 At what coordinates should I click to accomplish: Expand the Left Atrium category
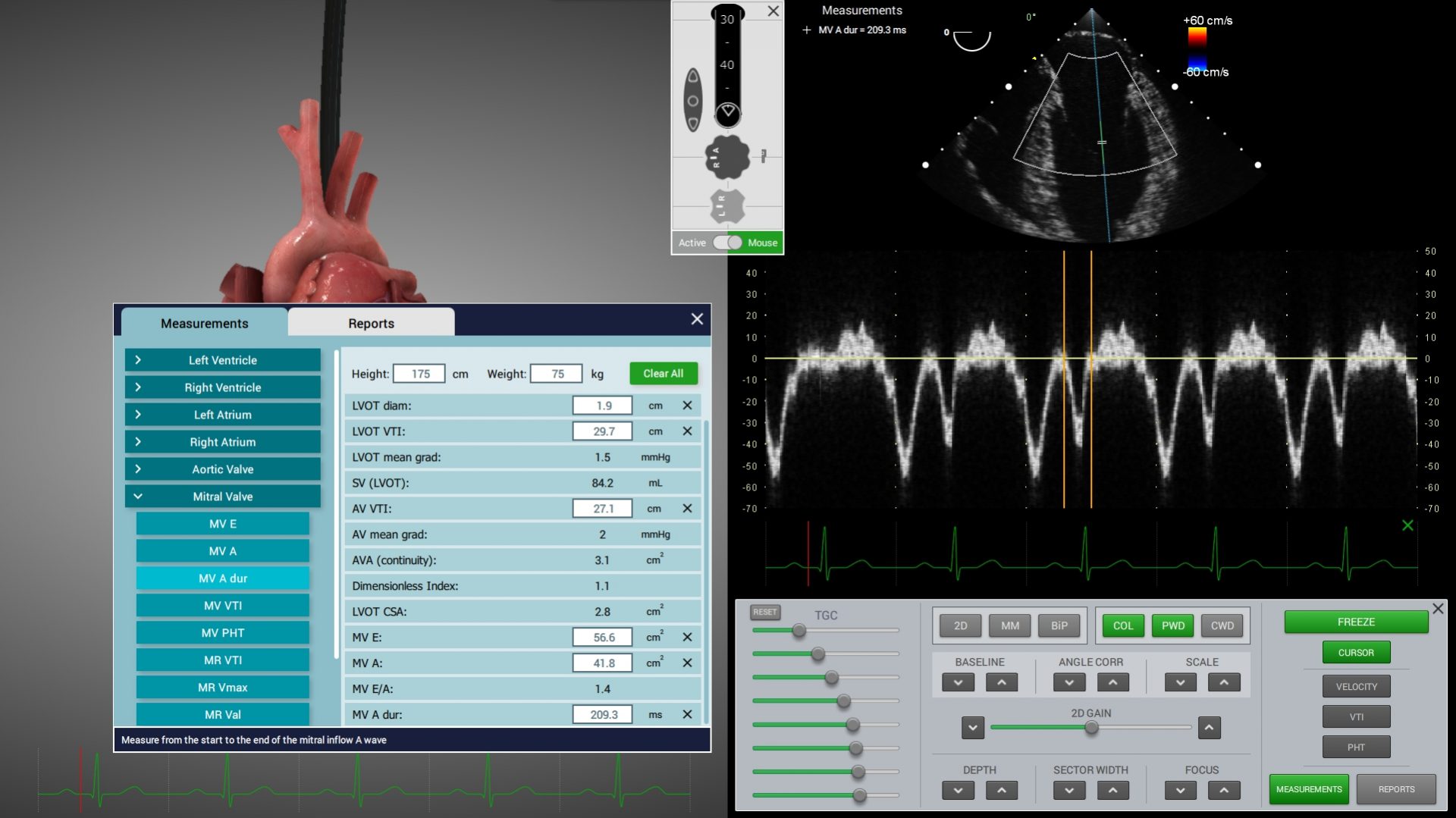[223, 415]
